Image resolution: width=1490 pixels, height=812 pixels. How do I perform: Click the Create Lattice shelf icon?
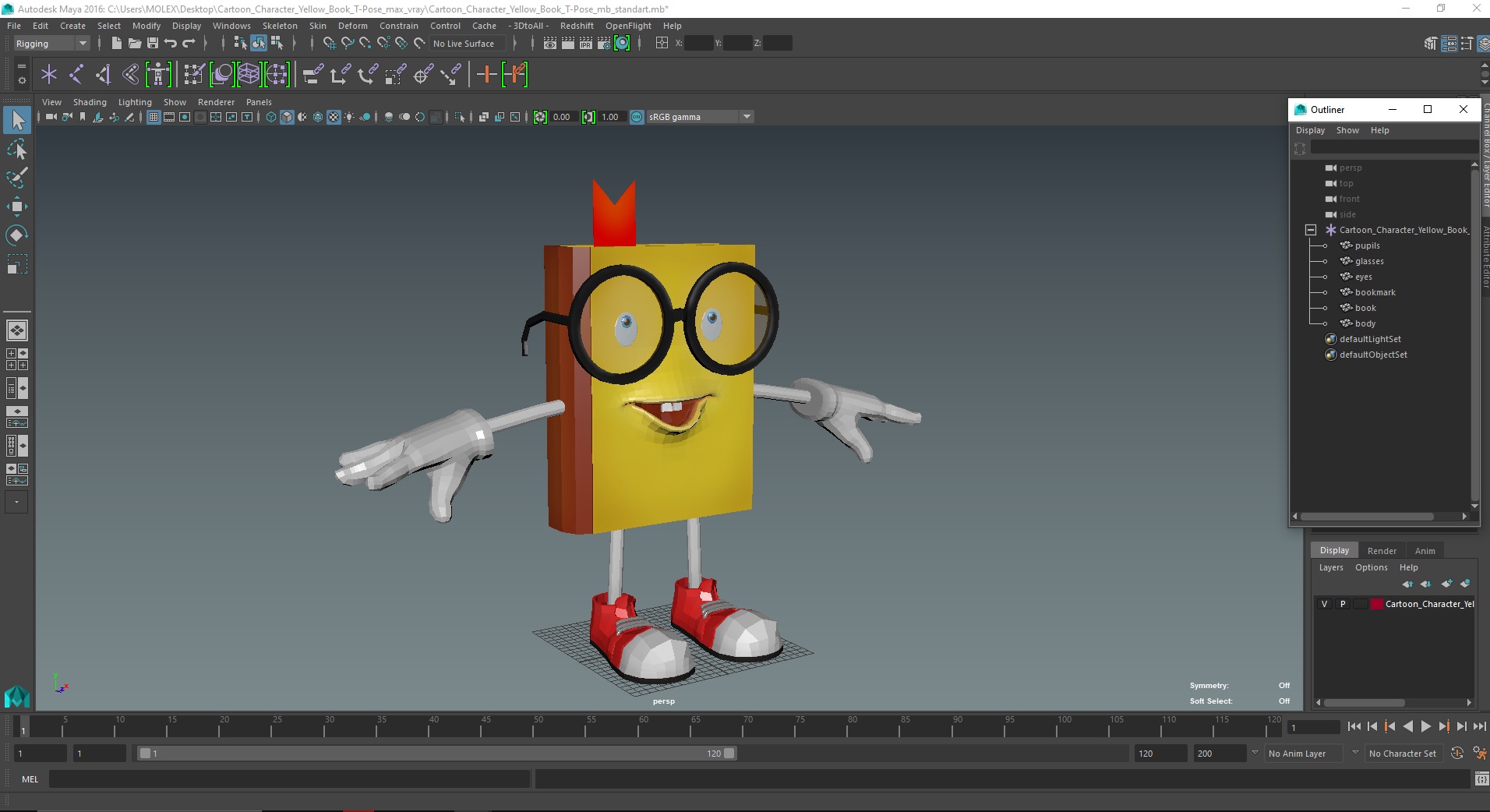249,75
